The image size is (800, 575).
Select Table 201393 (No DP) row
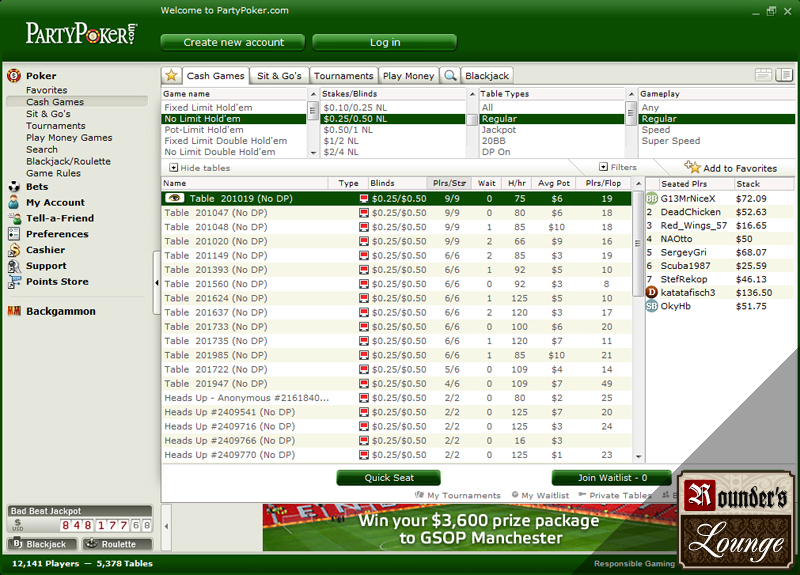396,269
